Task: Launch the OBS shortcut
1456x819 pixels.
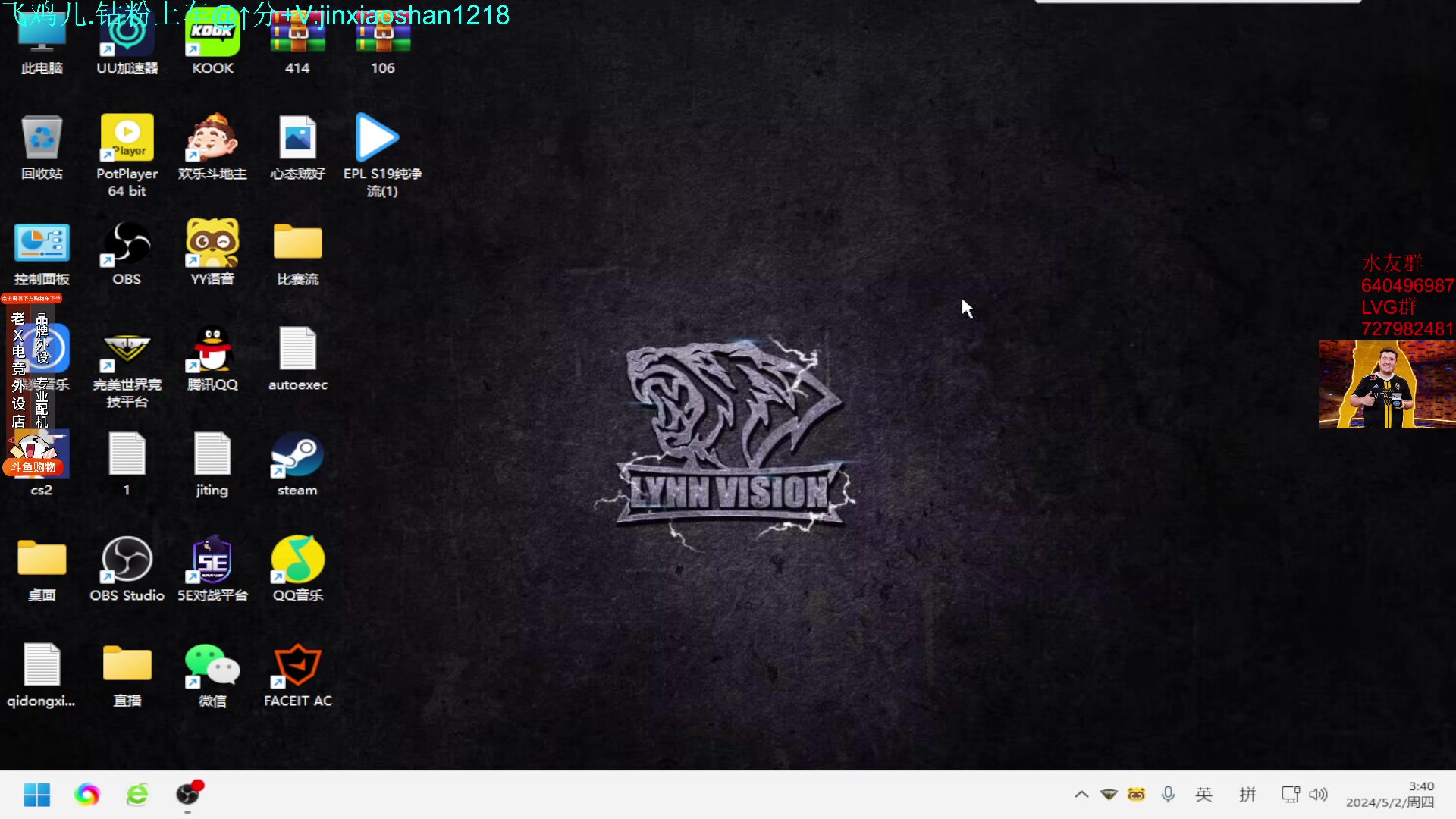Action: tap(127, 254)
